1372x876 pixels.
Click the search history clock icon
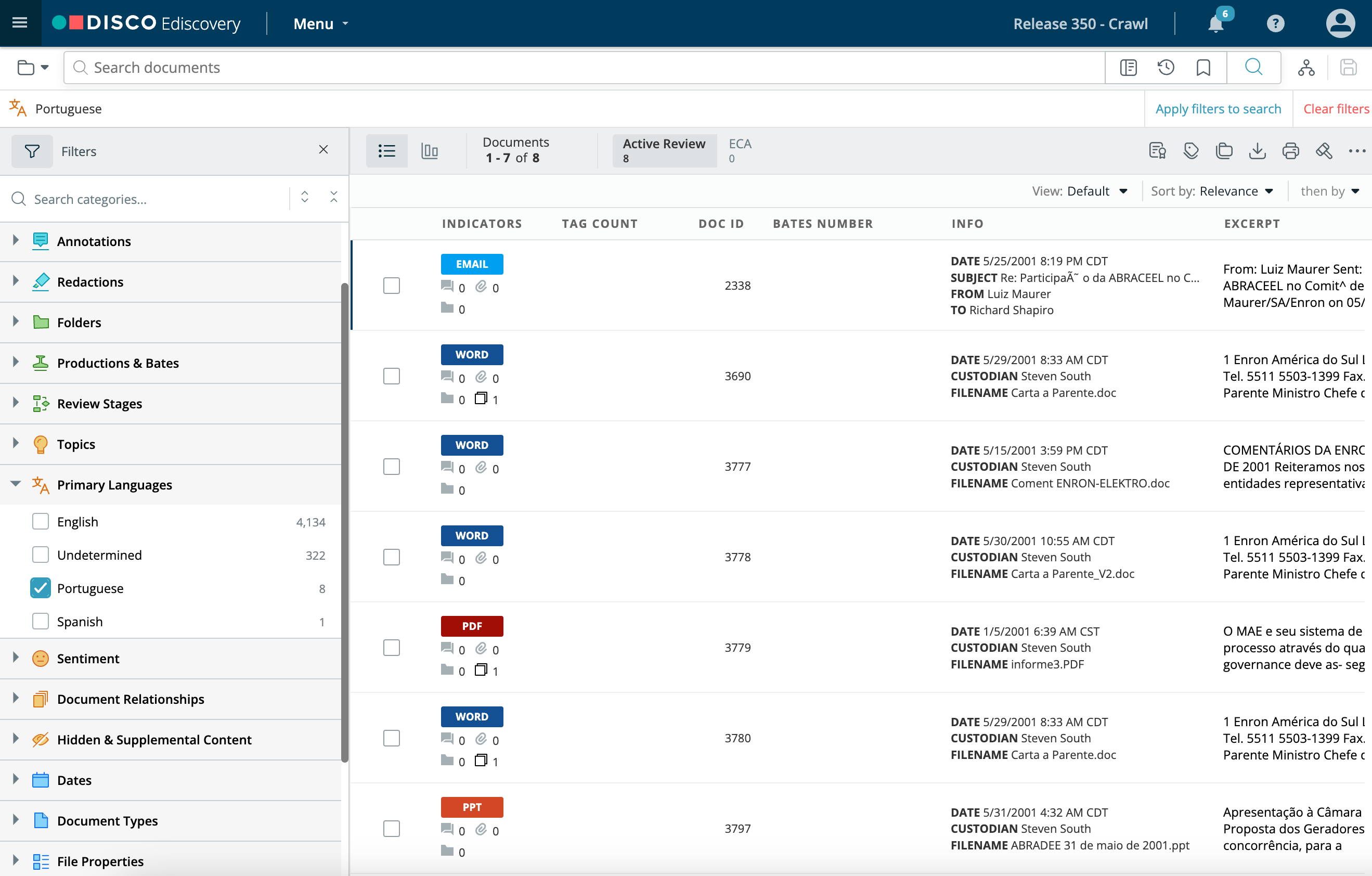[x=1166, y=67]
